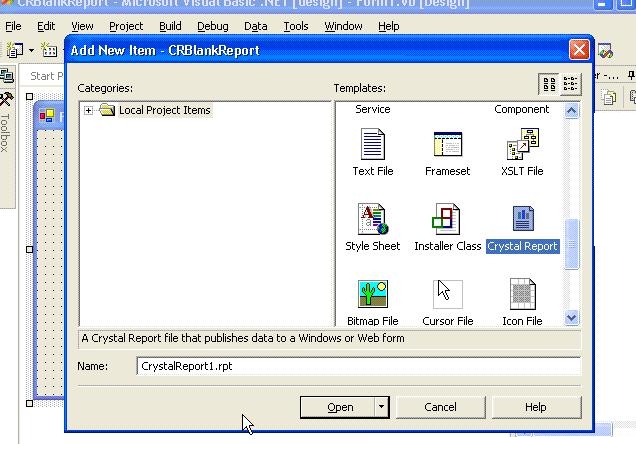The height and width of the screenshot is (473, 636).
Task: Choose the XSLT File template
Action: tap(522, 146)
